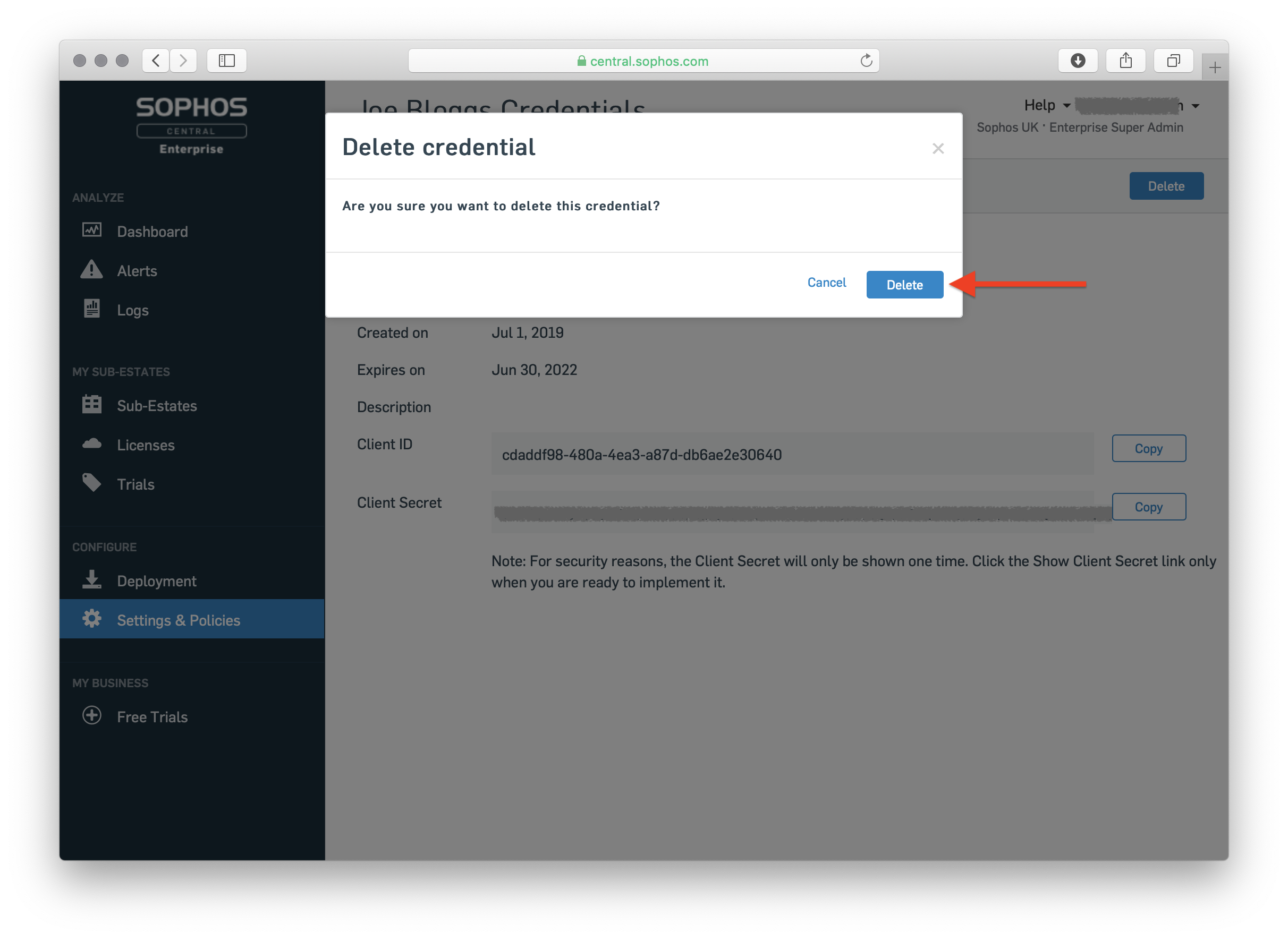Click the Trials tag icon
The image size is (1288, 939).
(91, 483)
